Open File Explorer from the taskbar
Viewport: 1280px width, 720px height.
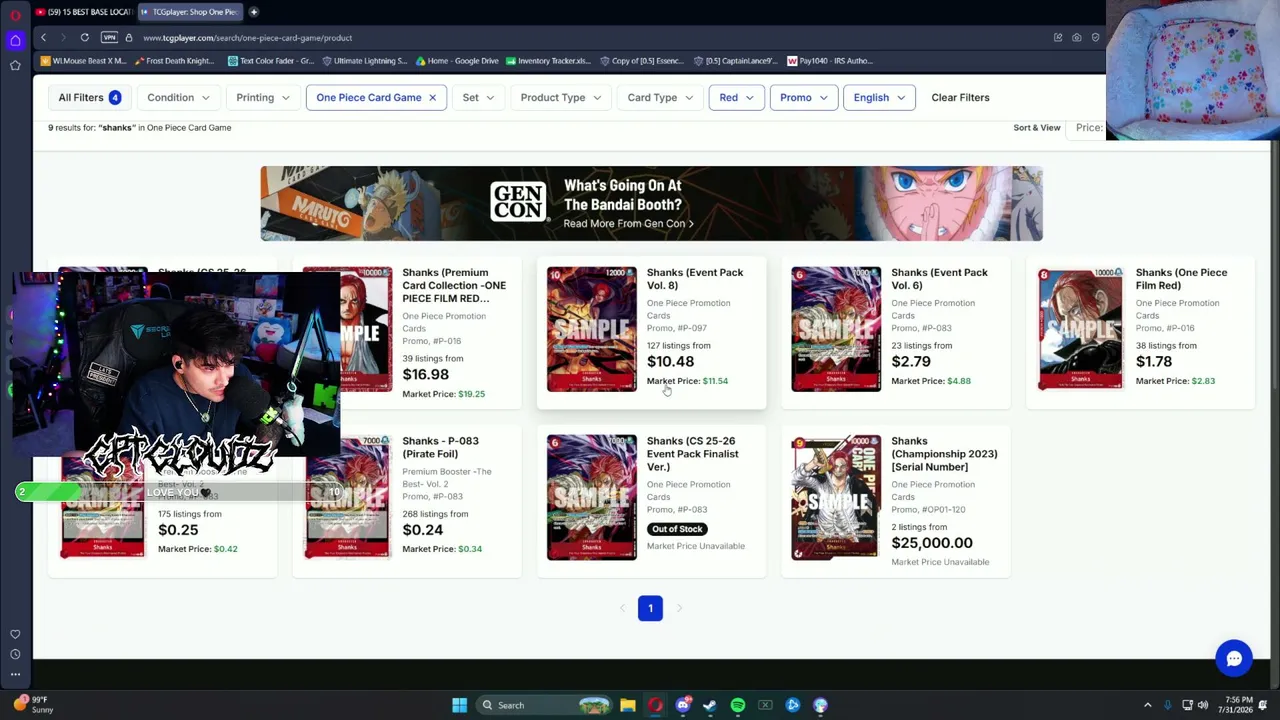click(x=628, y=705)
